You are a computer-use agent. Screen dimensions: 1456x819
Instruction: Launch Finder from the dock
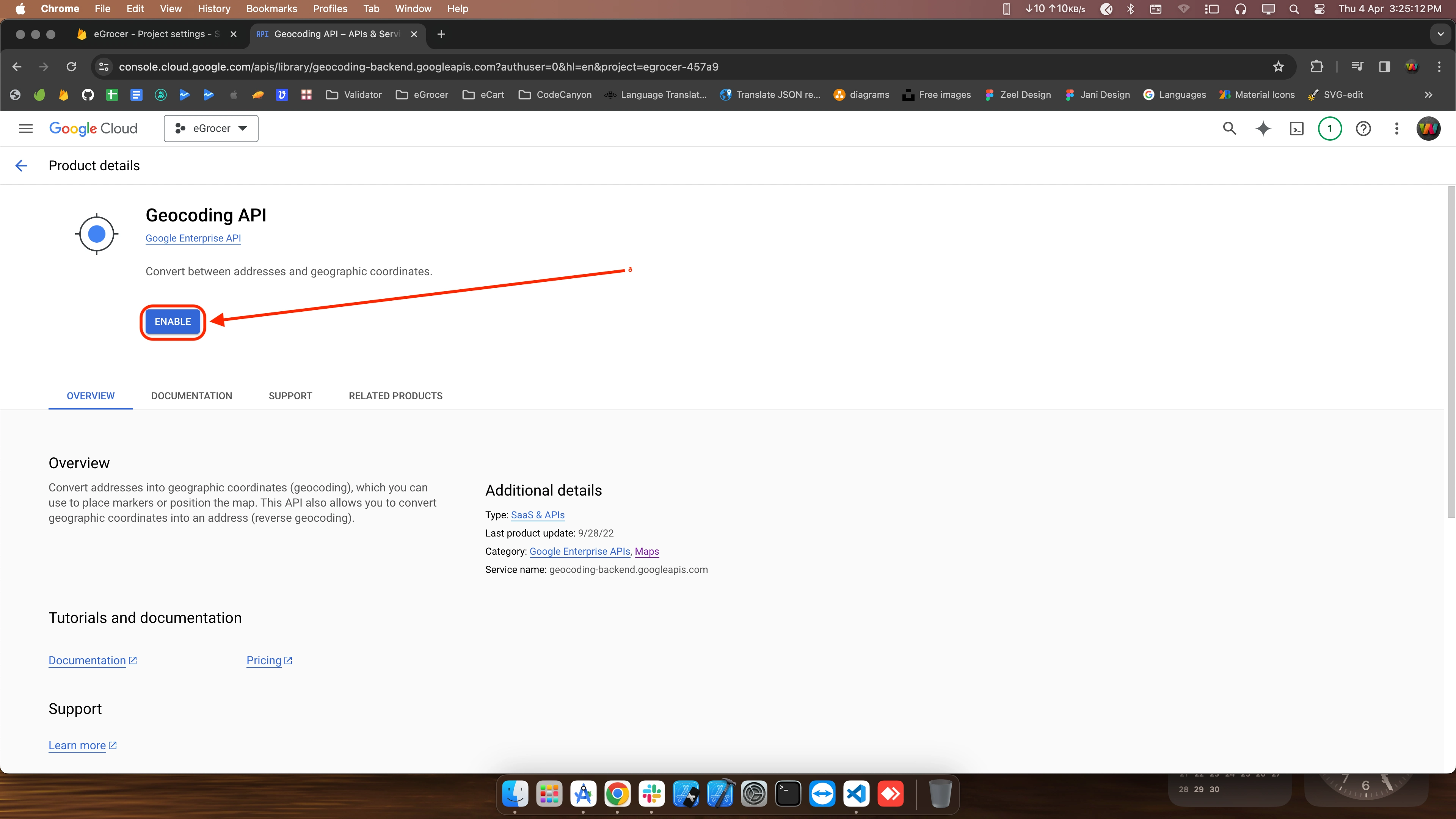tap(515, 794)
